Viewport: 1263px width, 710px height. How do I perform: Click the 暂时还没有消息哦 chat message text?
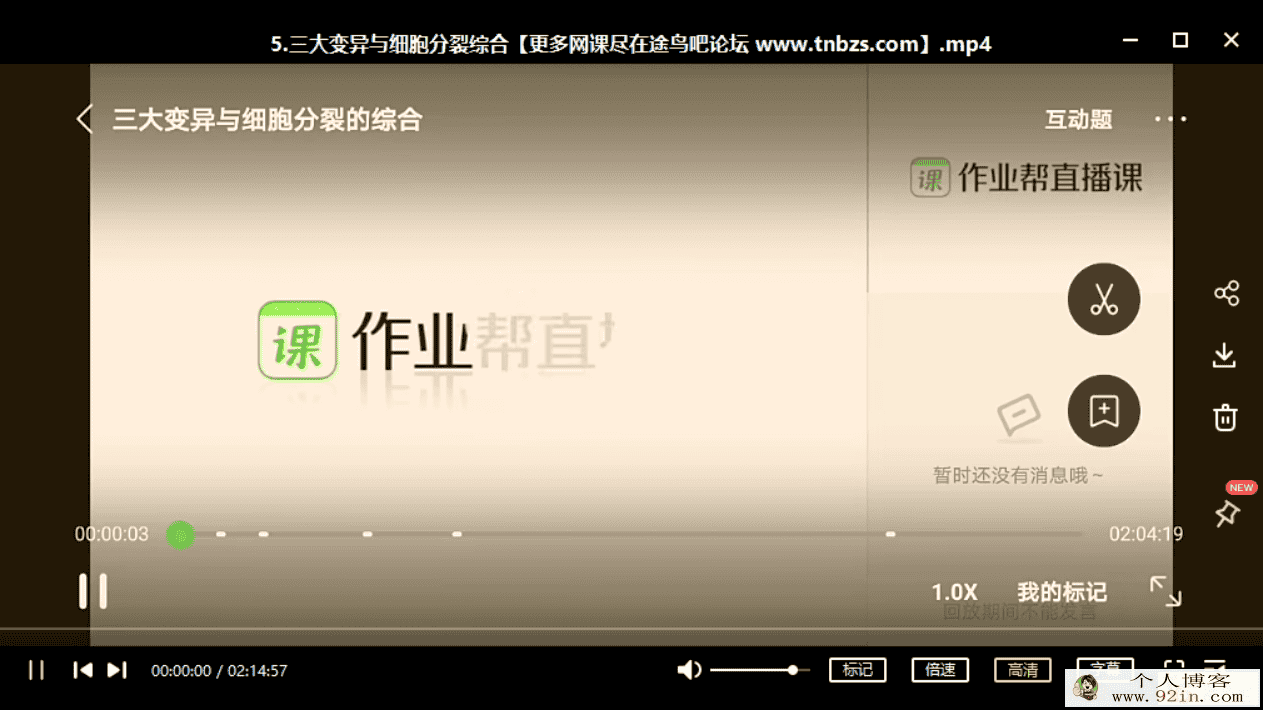[1018, 476]
